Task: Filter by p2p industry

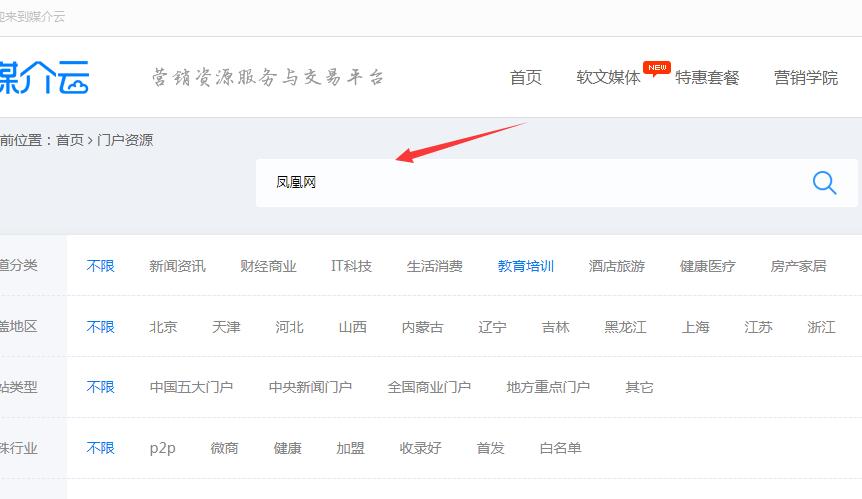Action: coord(162,448)
